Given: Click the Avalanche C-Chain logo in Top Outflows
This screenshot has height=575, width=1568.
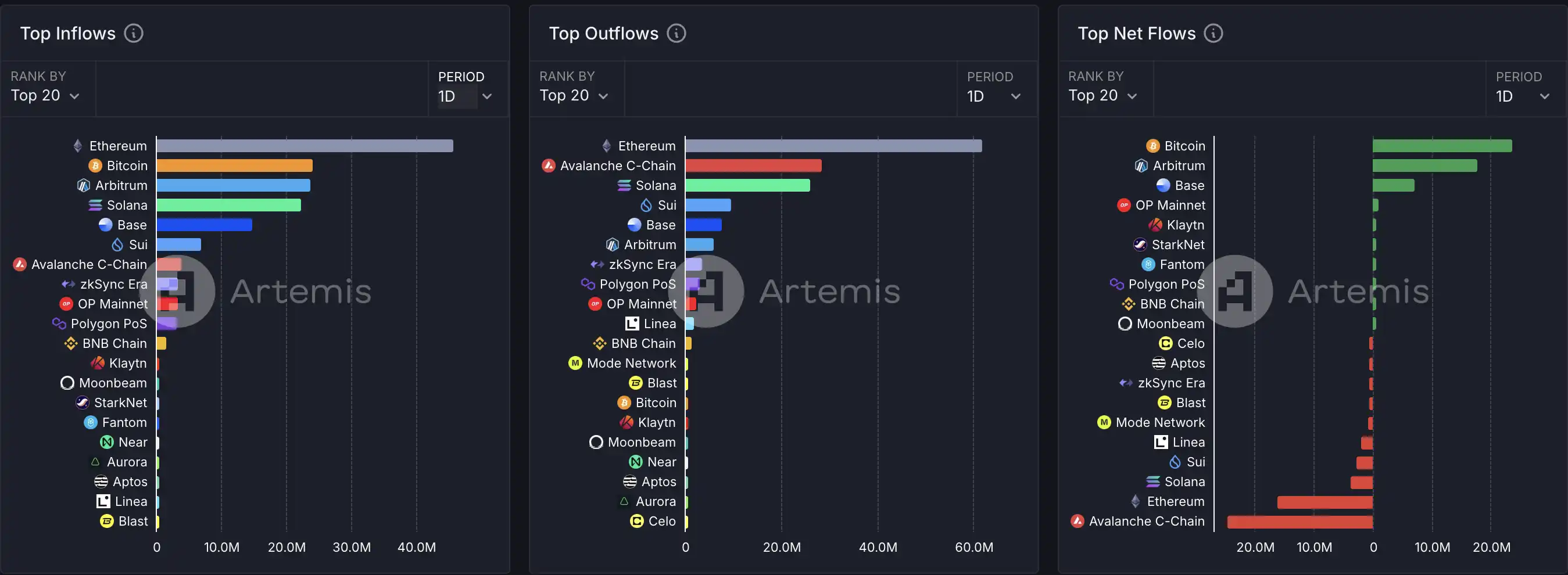Looking at the screenshot, I should pos(549,166).
